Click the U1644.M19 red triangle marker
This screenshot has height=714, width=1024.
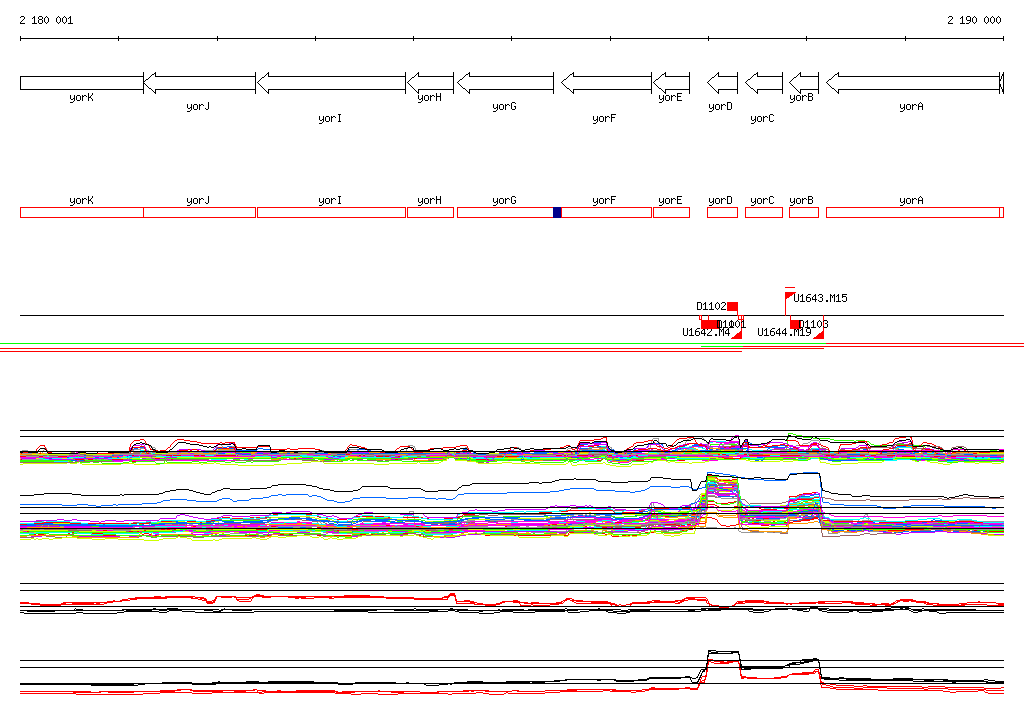[818, 334]
